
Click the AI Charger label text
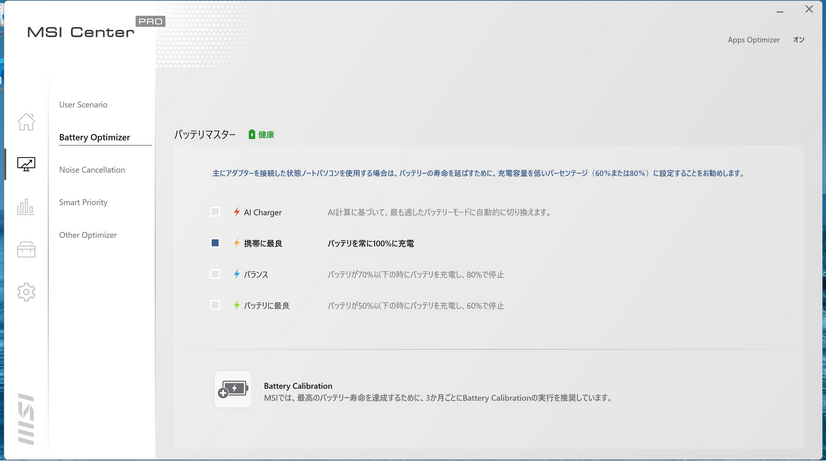[x=262, y=212]
